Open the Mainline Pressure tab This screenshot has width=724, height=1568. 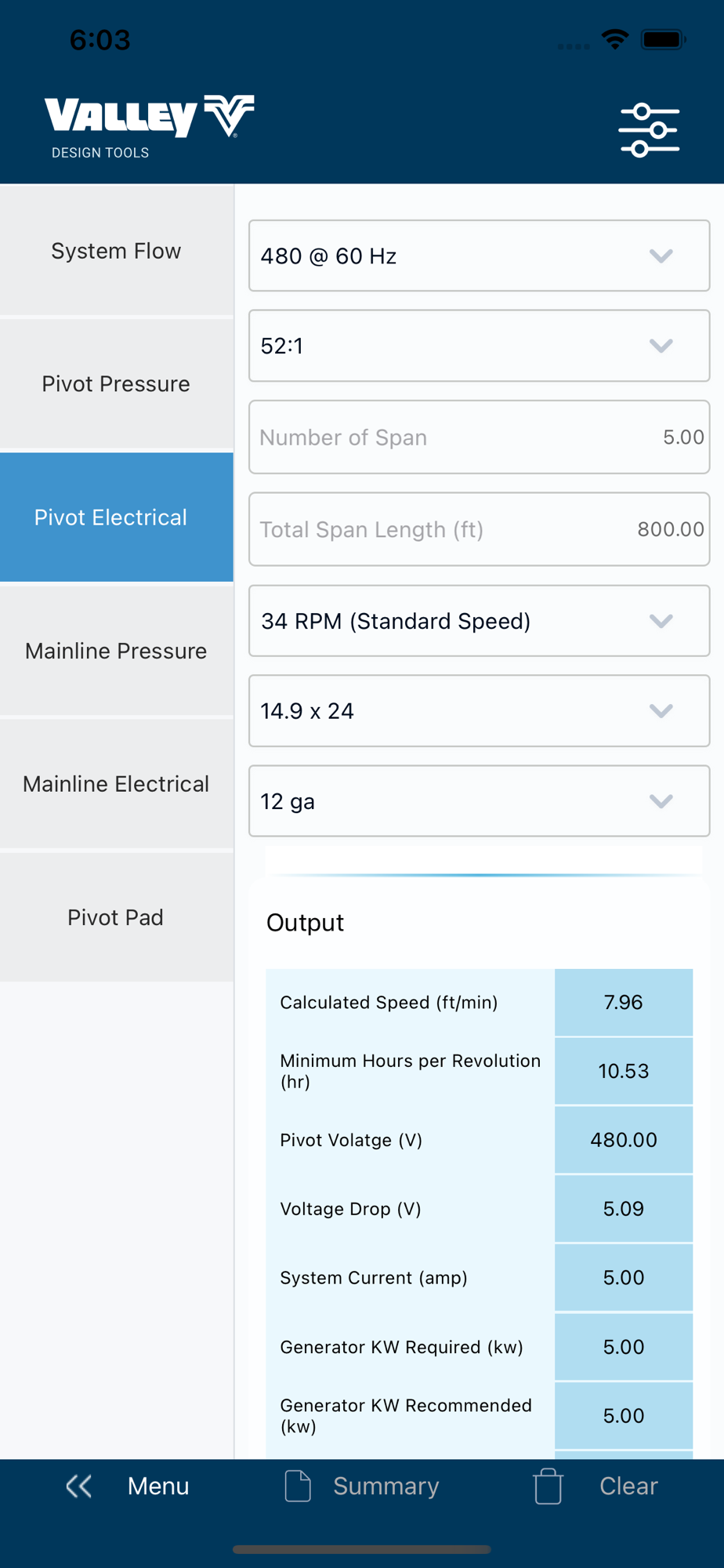116,651
